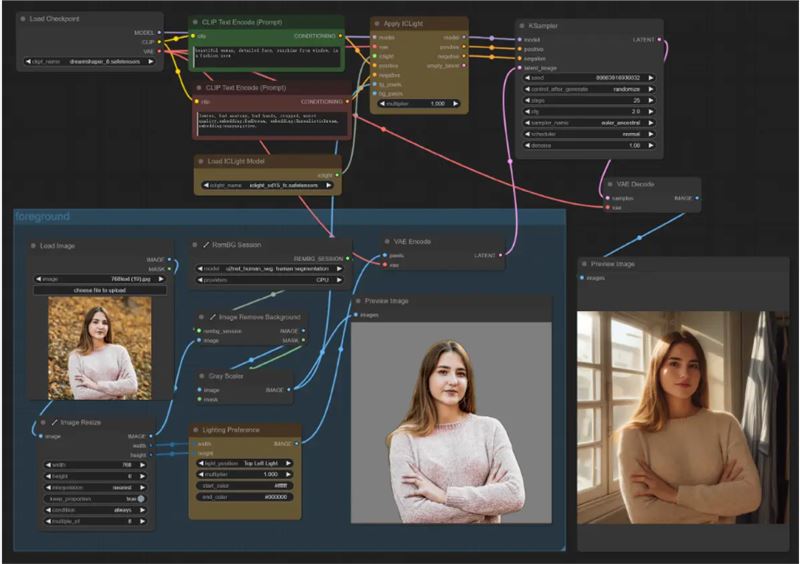Toggle the keep_proportion switch in Image Resize

141,499
